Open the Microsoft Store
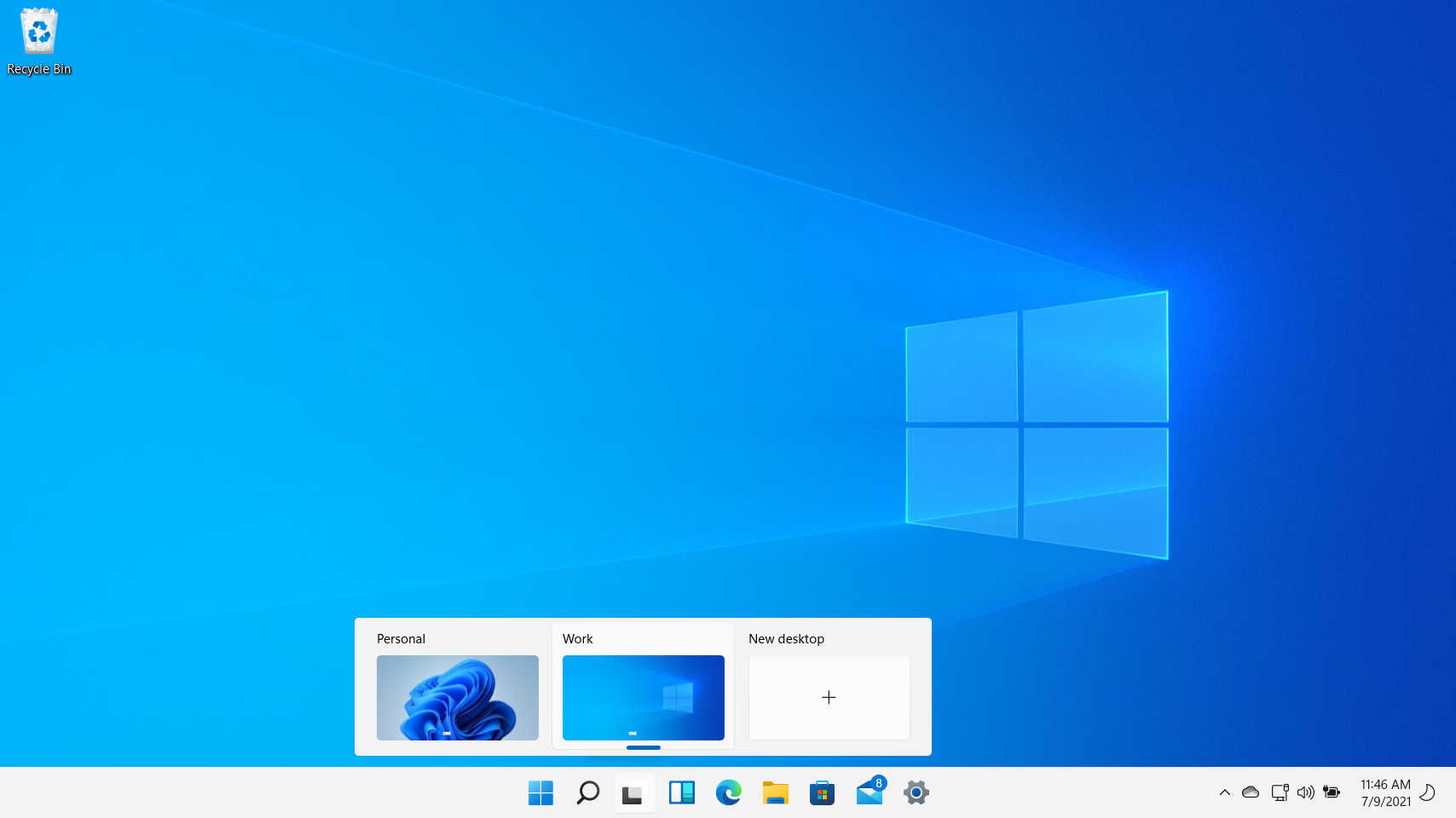 [822, 792]
